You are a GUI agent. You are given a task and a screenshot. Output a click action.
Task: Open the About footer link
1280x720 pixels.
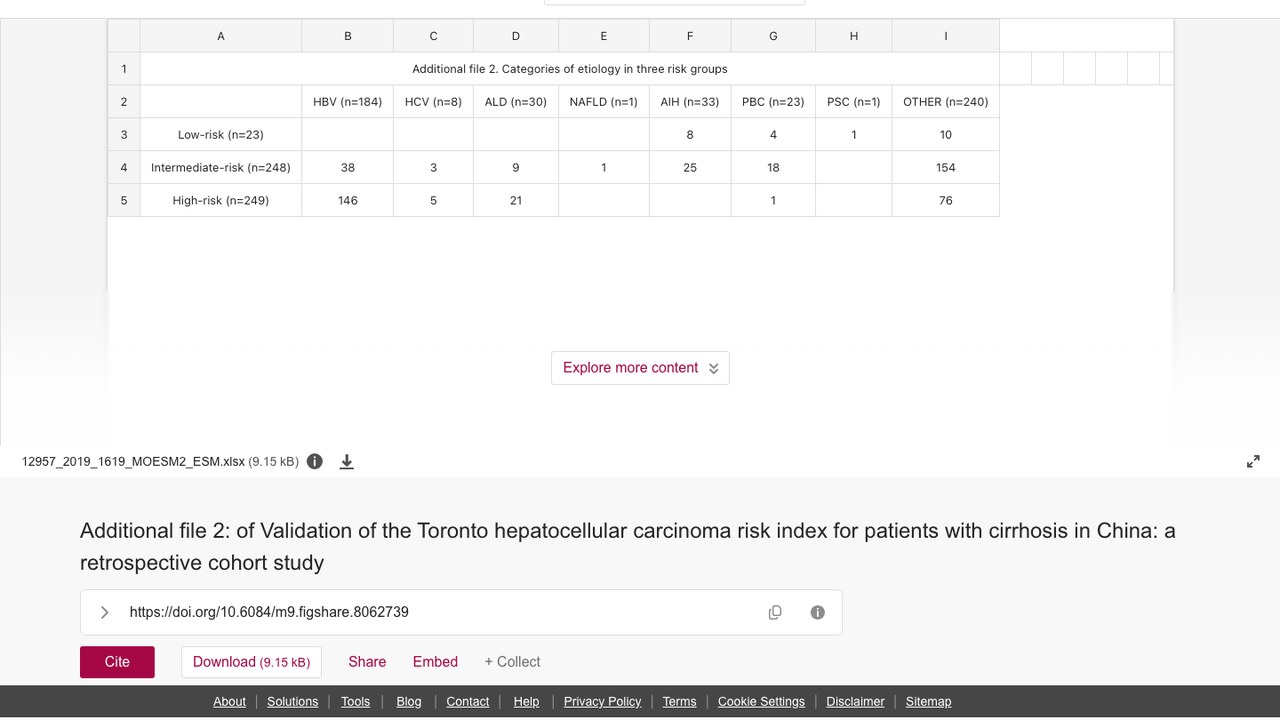point(229,702)
